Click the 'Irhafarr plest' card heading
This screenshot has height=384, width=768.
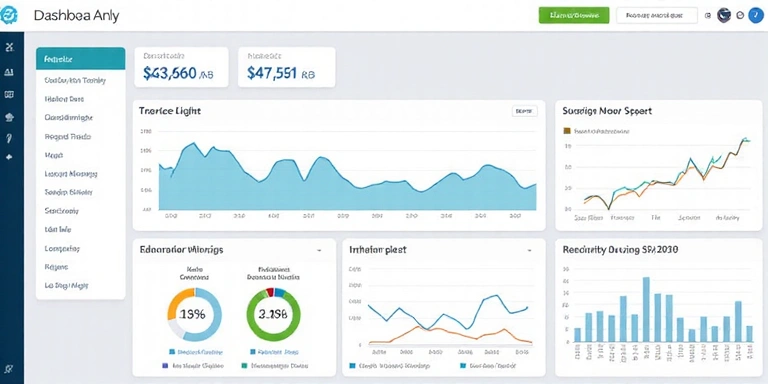pyautogui.click(x=378, y=250)
